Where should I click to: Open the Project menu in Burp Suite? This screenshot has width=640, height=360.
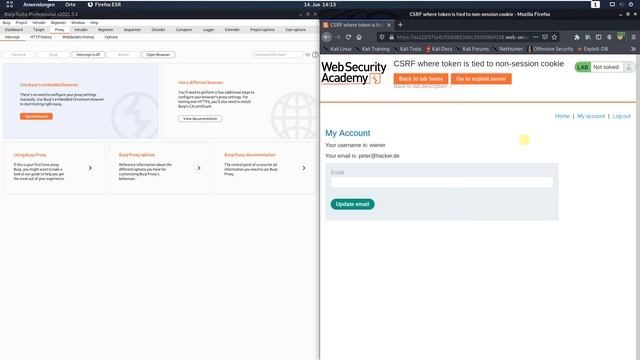[x=21, y=22]
